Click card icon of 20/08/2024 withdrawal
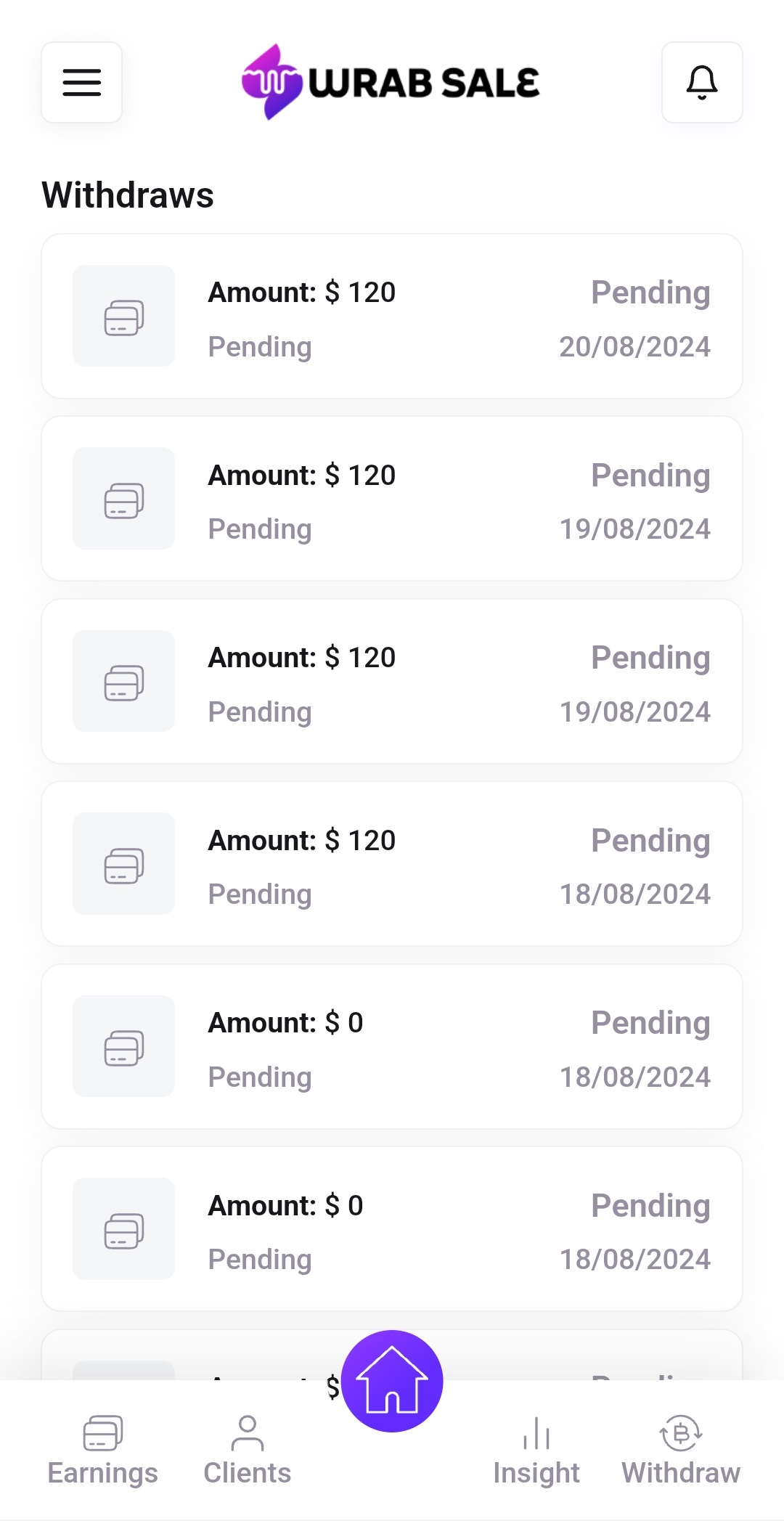The height and width of the screenshot is (1521, 784). click(123, 317)
